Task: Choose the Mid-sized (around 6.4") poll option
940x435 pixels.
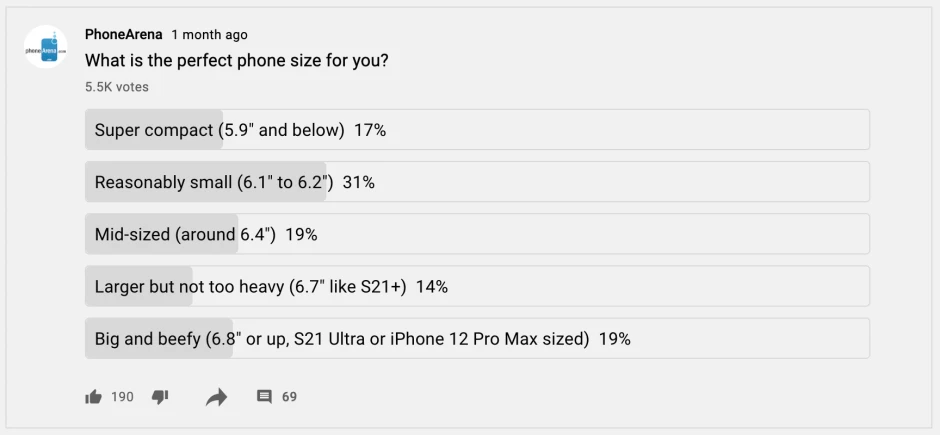Action: coord(476,234)
